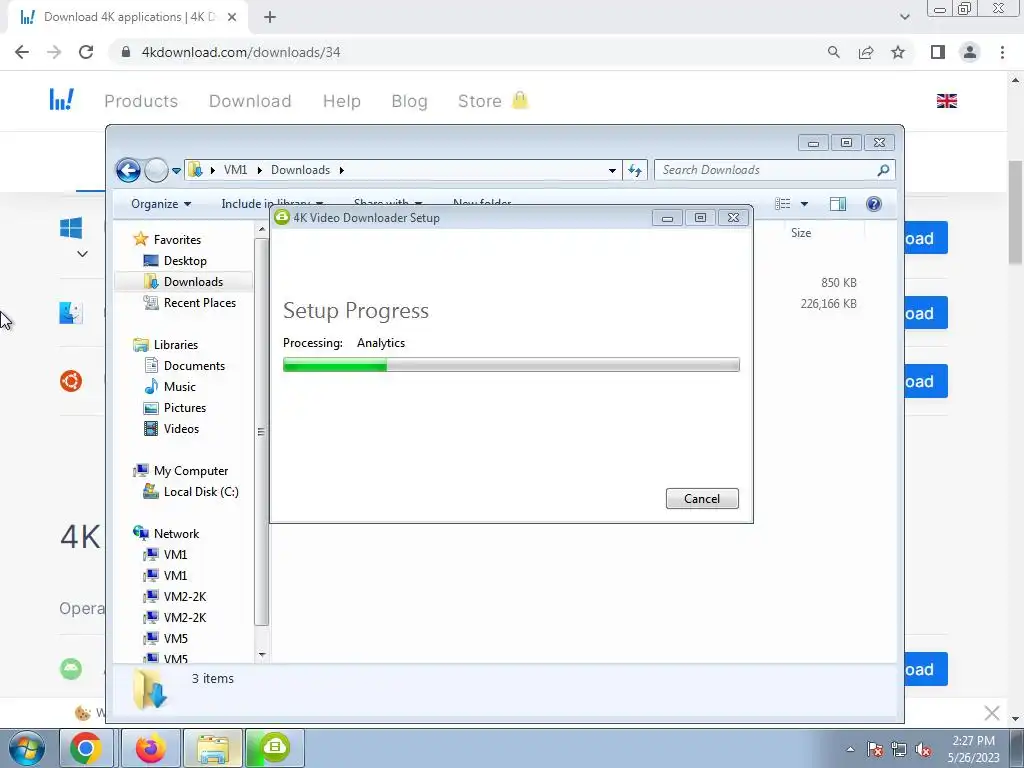Click the 4K Download logo on webpage

61,100
